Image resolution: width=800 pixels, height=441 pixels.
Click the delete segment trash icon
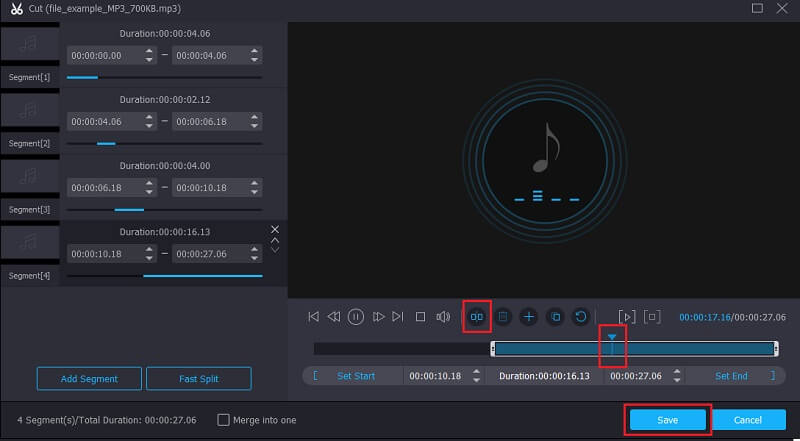pos(503,317)
